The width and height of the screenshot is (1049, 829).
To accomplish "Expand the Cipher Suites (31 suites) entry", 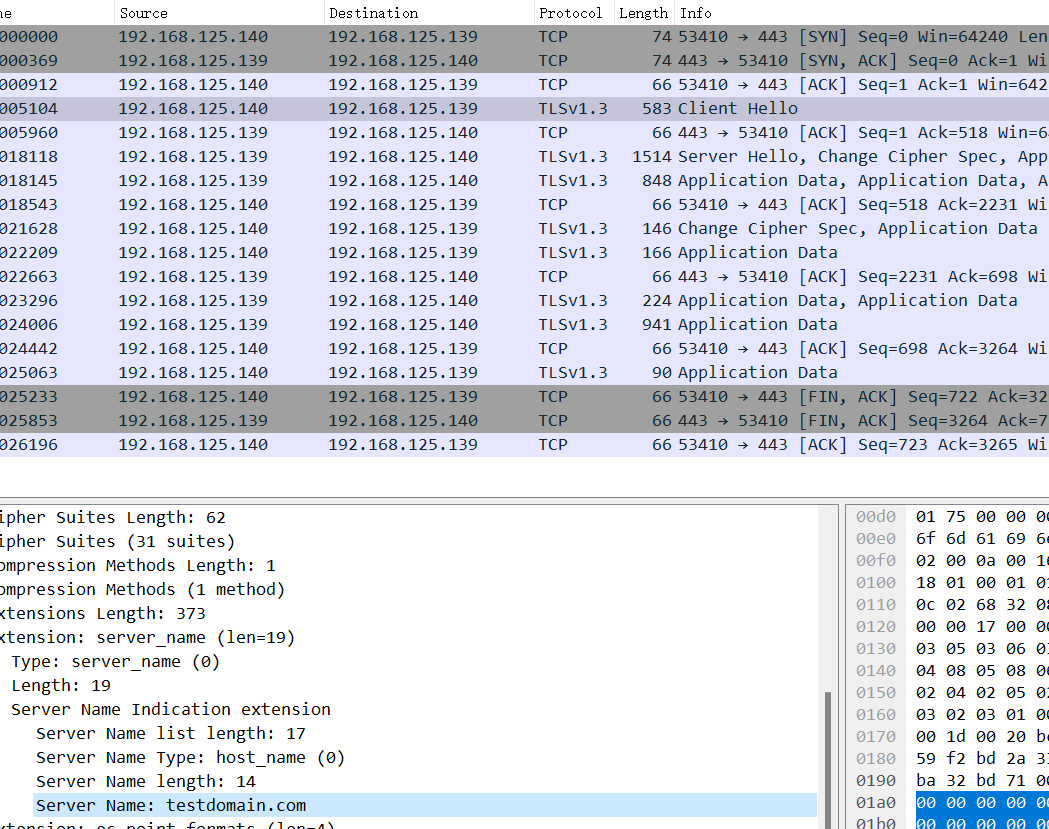I will tap(115, 541).
